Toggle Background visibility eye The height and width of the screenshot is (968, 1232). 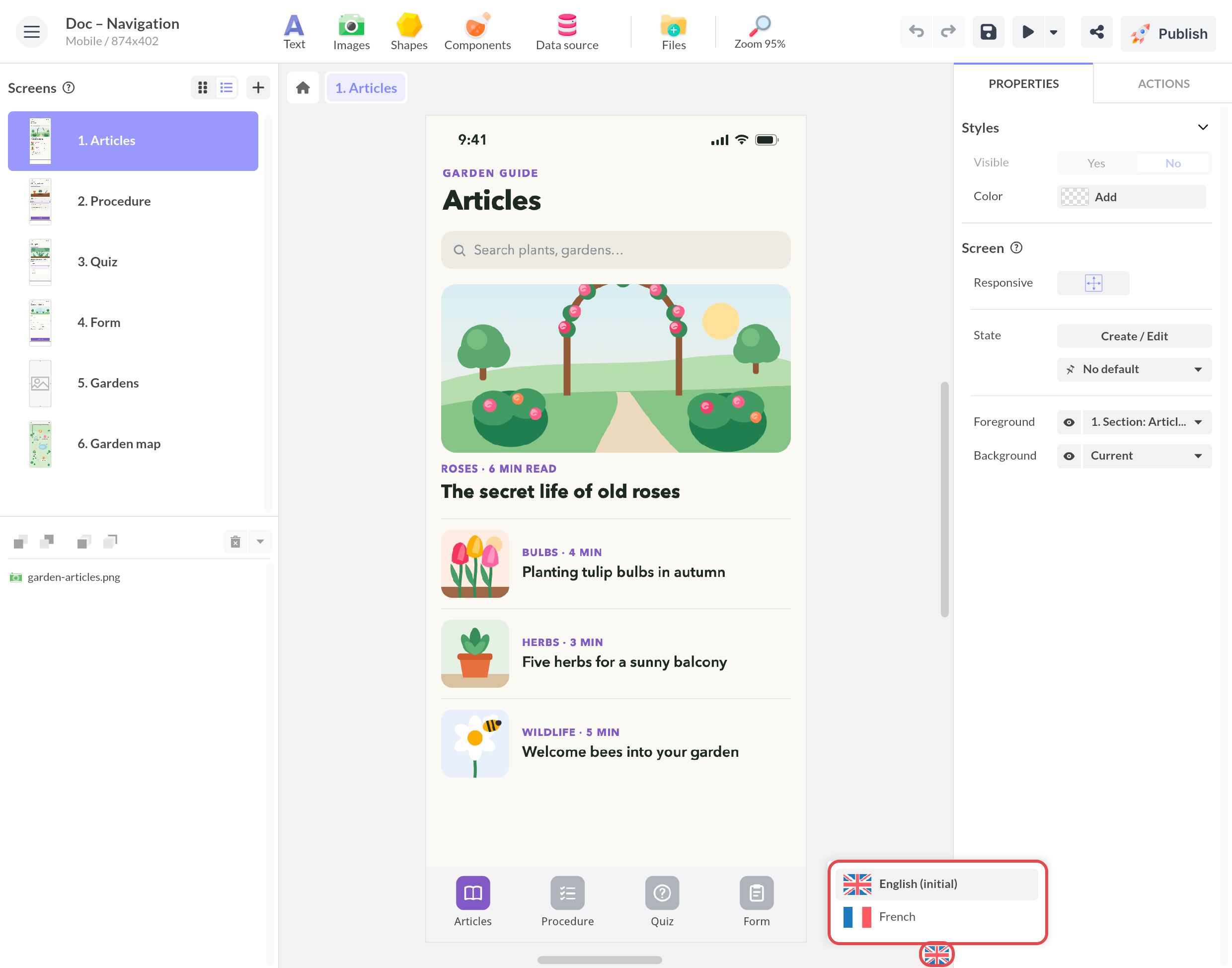[x=1068, y=456]
